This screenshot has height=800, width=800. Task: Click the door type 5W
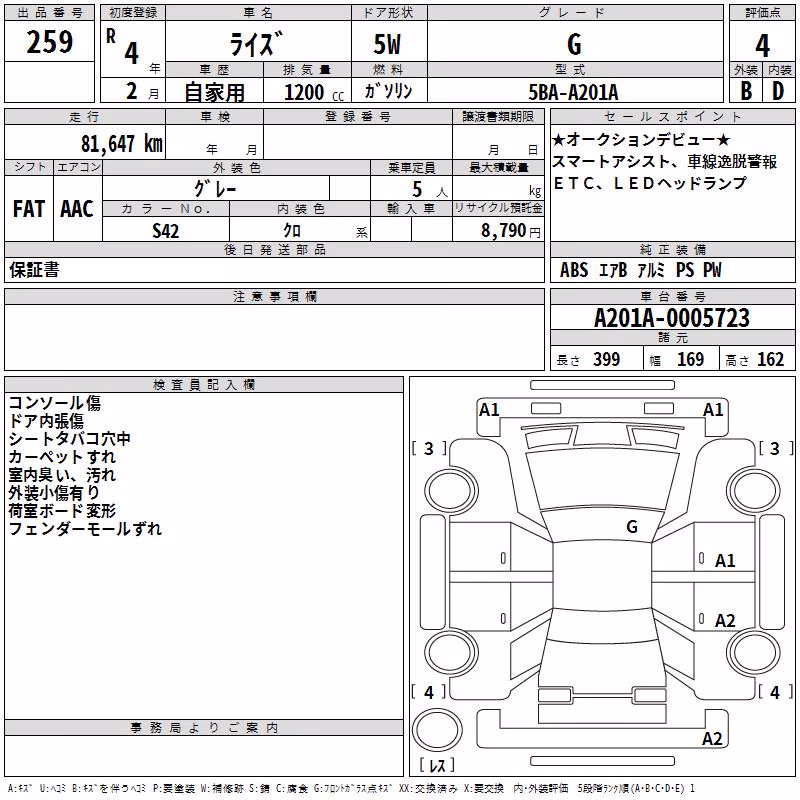[387, 44]
